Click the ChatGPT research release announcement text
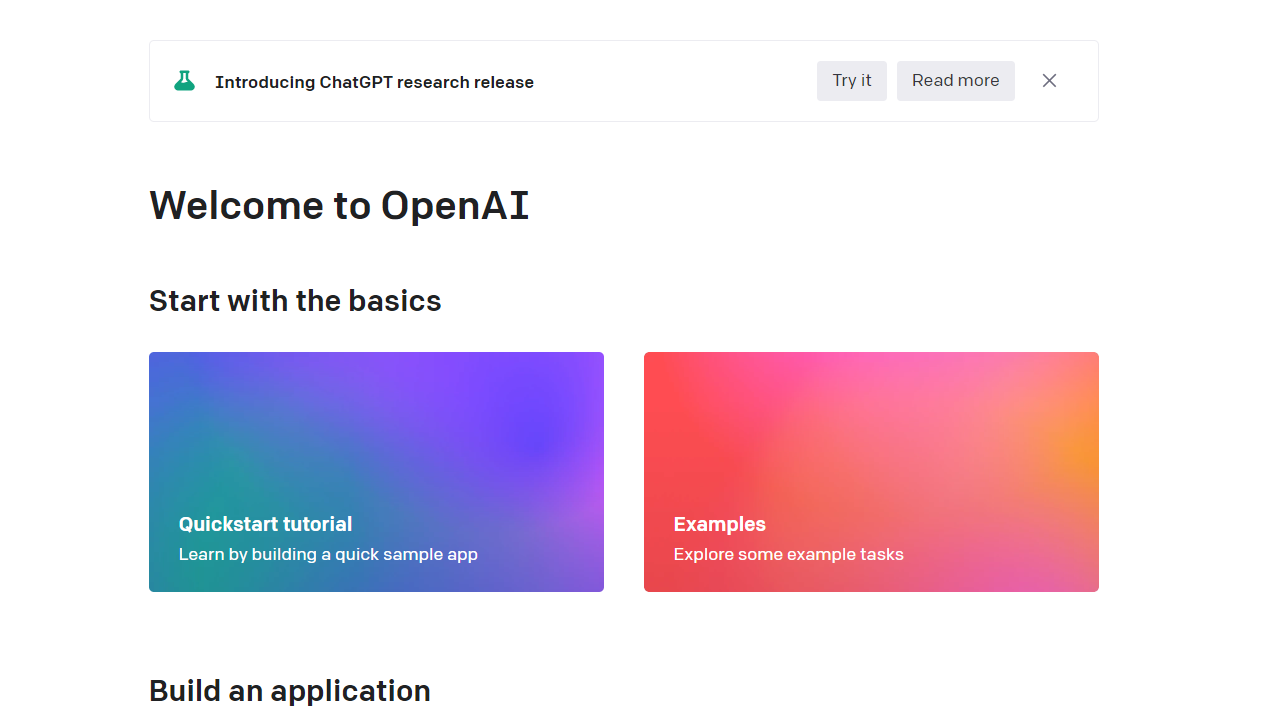1267x713 pixels. pos(374,82)
